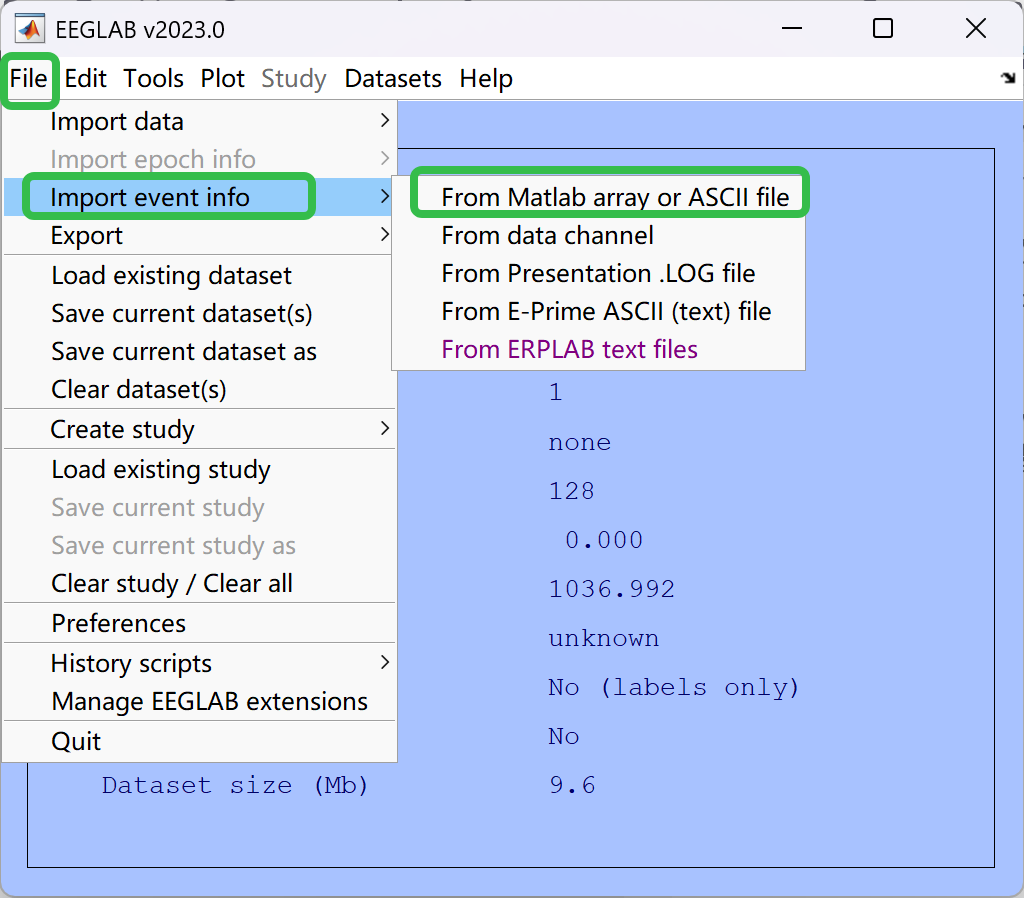The image size is (1024, 898).
Task: Close the EEGLAB window
Action: click(976, 29)
